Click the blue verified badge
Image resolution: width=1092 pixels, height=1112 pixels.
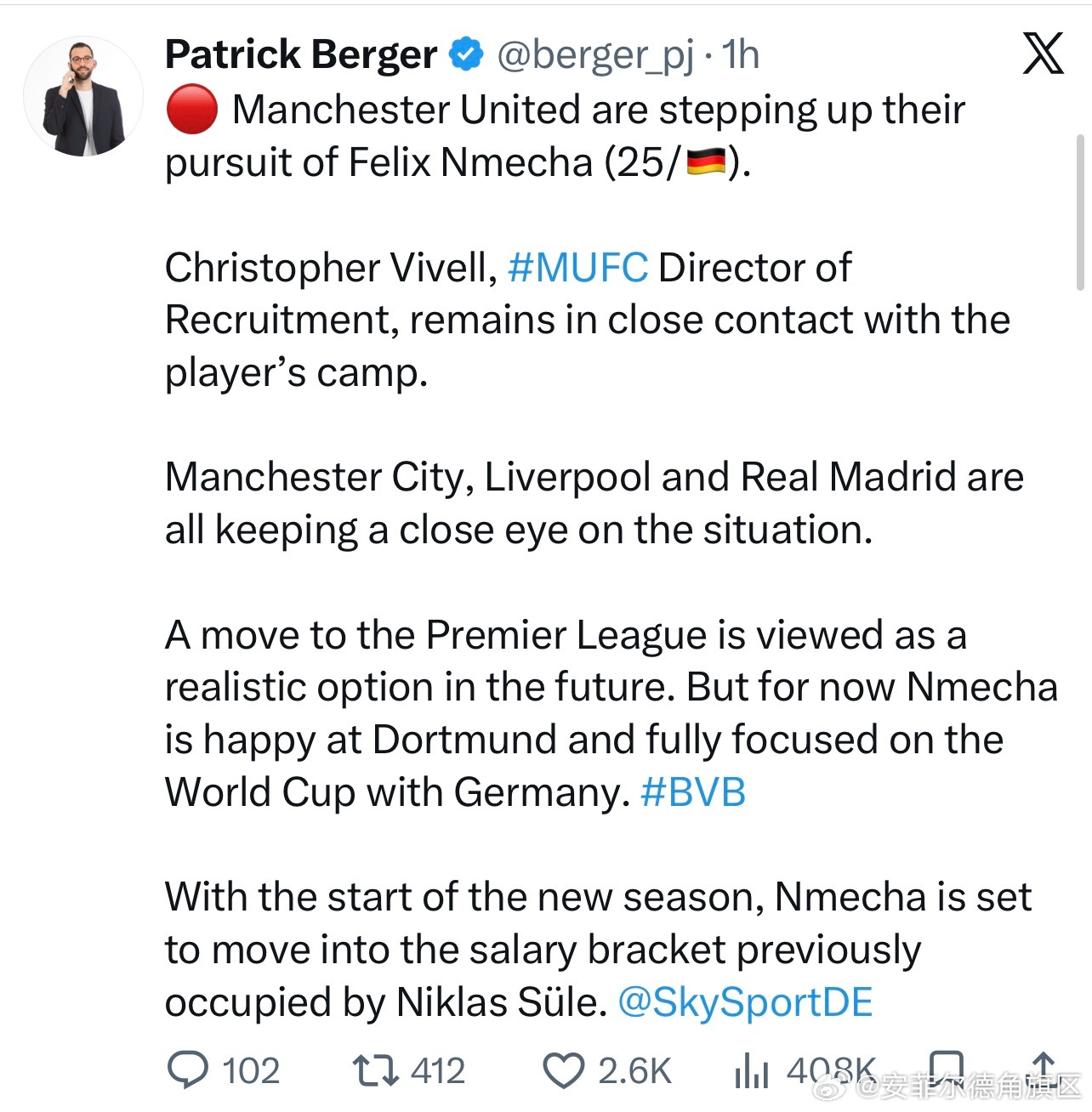point(466,54)
